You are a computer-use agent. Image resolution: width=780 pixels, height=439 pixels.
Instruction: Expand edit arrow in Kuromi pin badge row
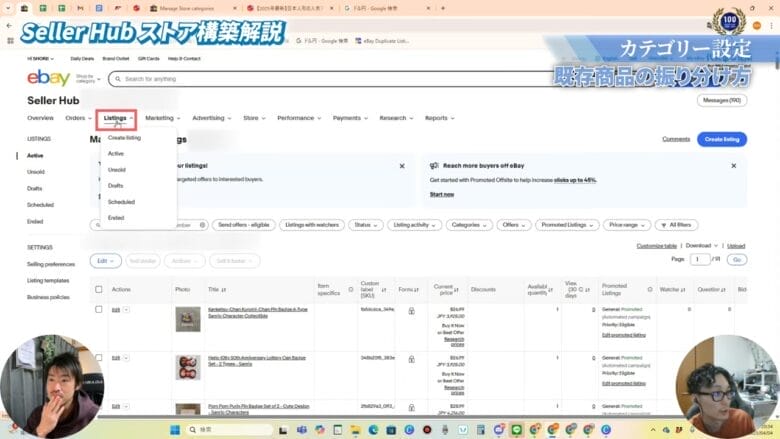pos(126,310)
